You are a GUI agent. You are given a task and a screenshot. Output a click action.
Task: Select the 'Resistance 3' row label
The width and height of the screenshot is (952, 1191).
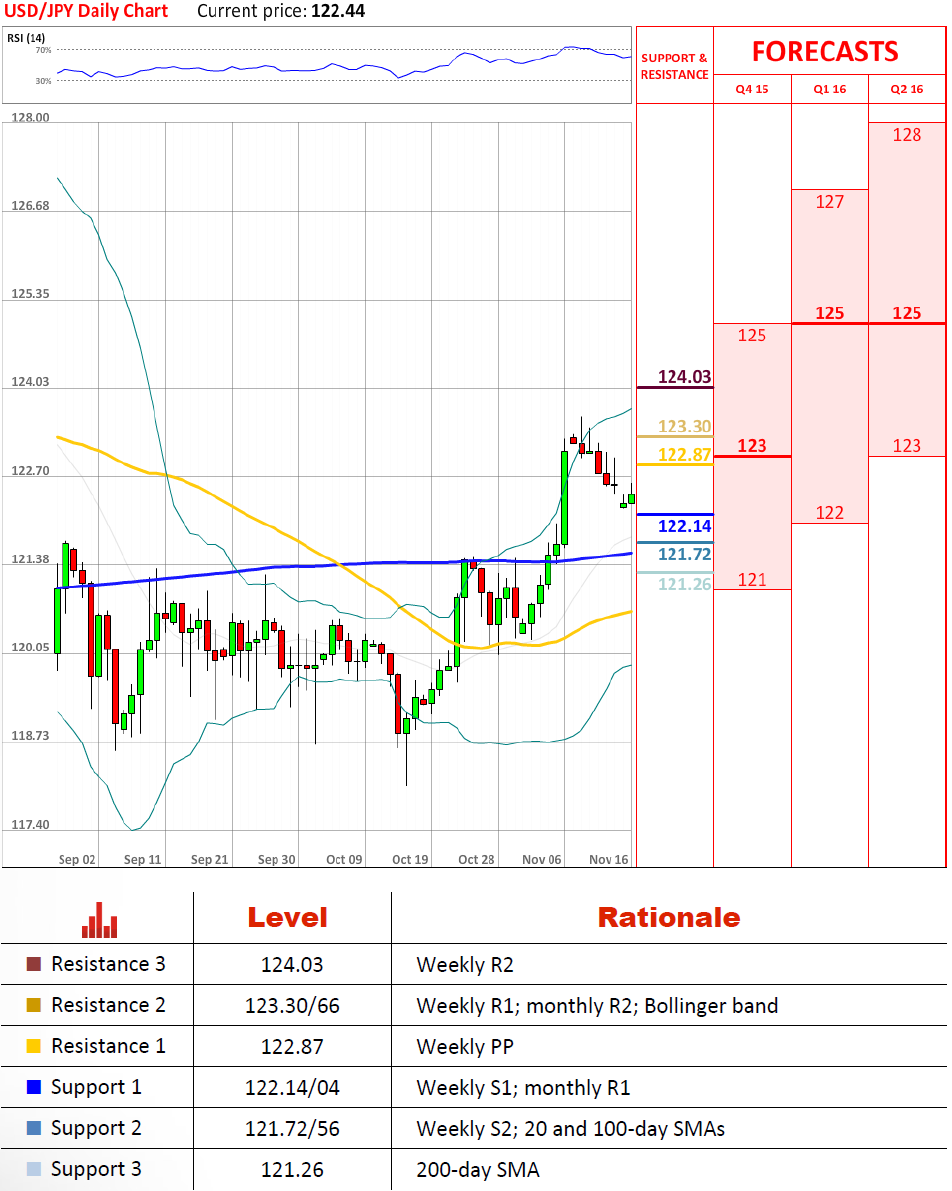click(x=108, y=964)
